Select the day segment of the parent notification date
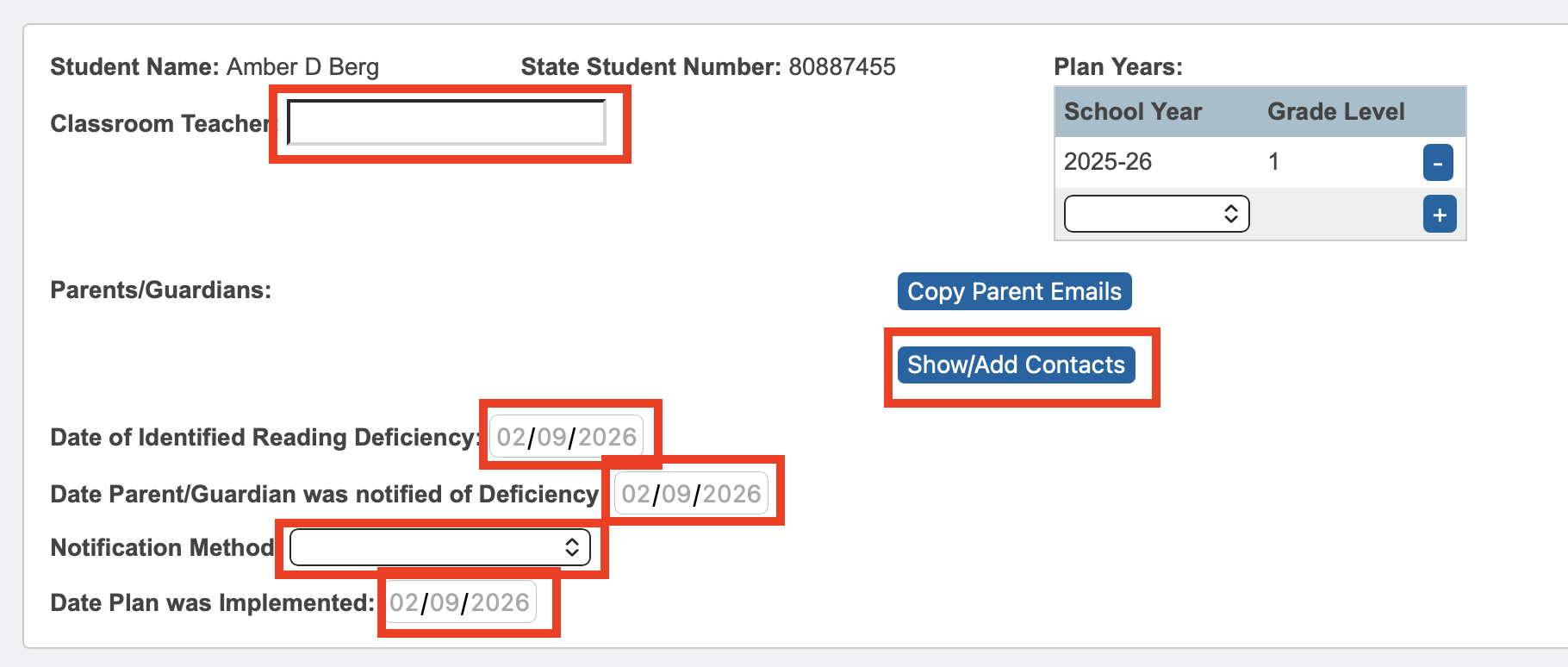The height and width of the screenshot is (667, 1568). coord(676,493)
